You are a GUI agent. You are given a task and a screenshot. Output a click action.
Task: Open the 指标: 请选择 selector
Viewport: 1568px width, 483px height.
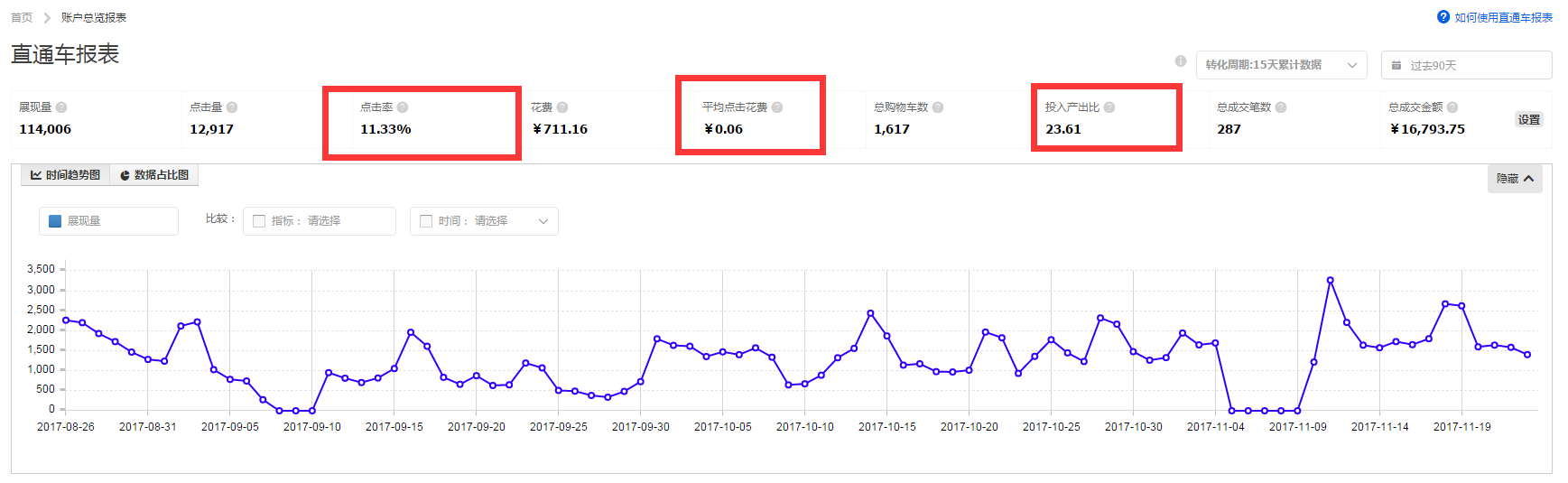[x=320, y=221]
